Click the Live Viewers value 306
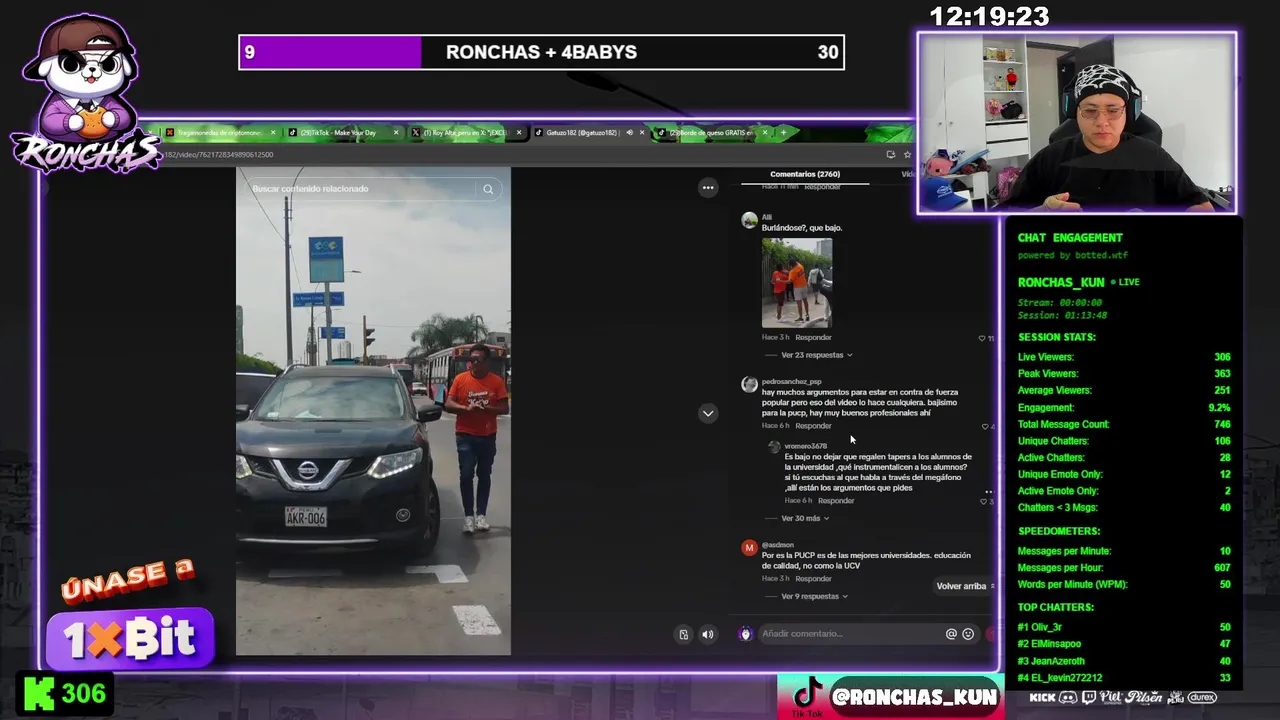The height and width of the screenshot is (720, 1280). tap(1222, 357)
